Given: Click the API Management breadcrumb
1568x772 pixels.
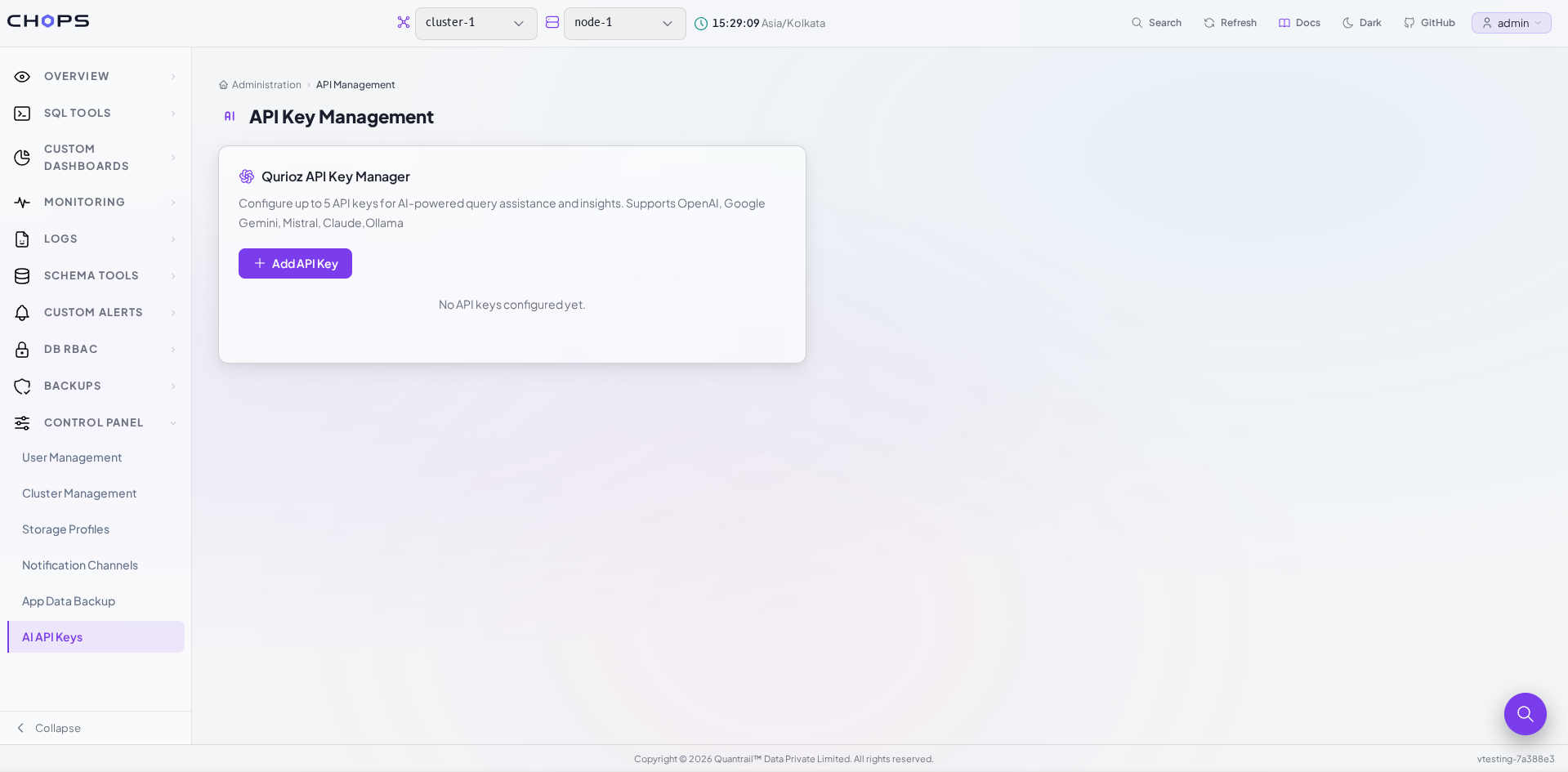Looking at the screenshot, I should click(355, 85).
